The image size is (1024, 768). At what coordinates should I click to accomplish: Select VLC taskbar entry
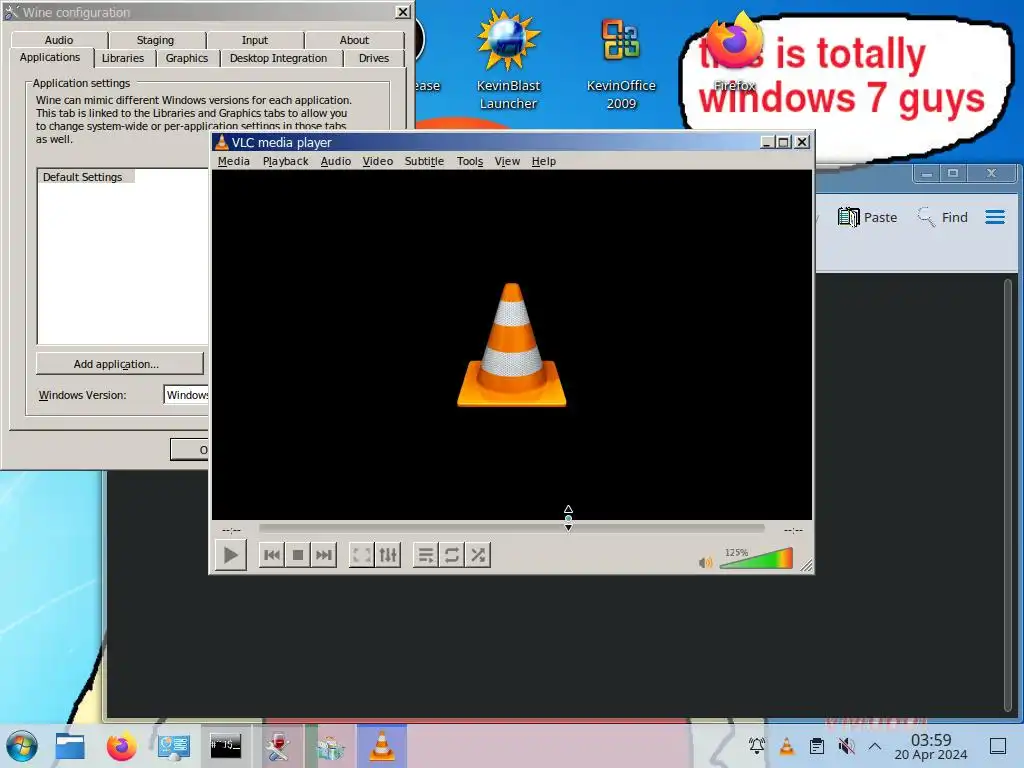[382, 746]
